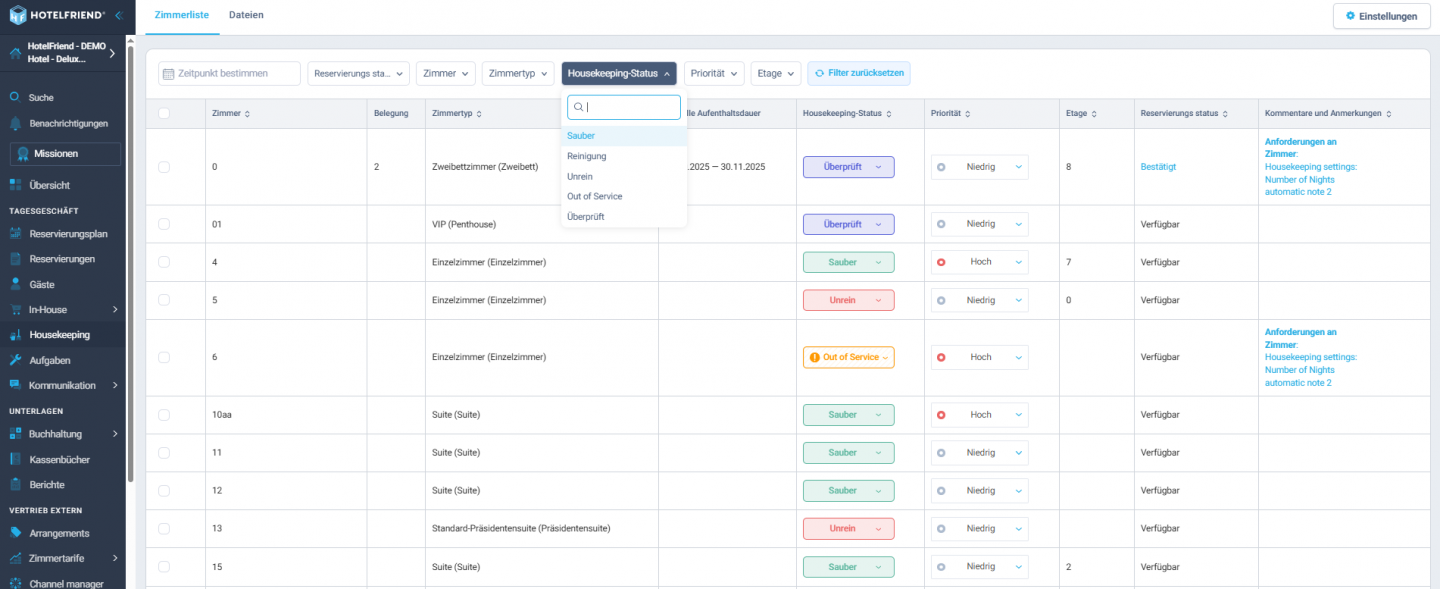Click the Suche magnifier icon in sidebar

(x=15, y=97)
